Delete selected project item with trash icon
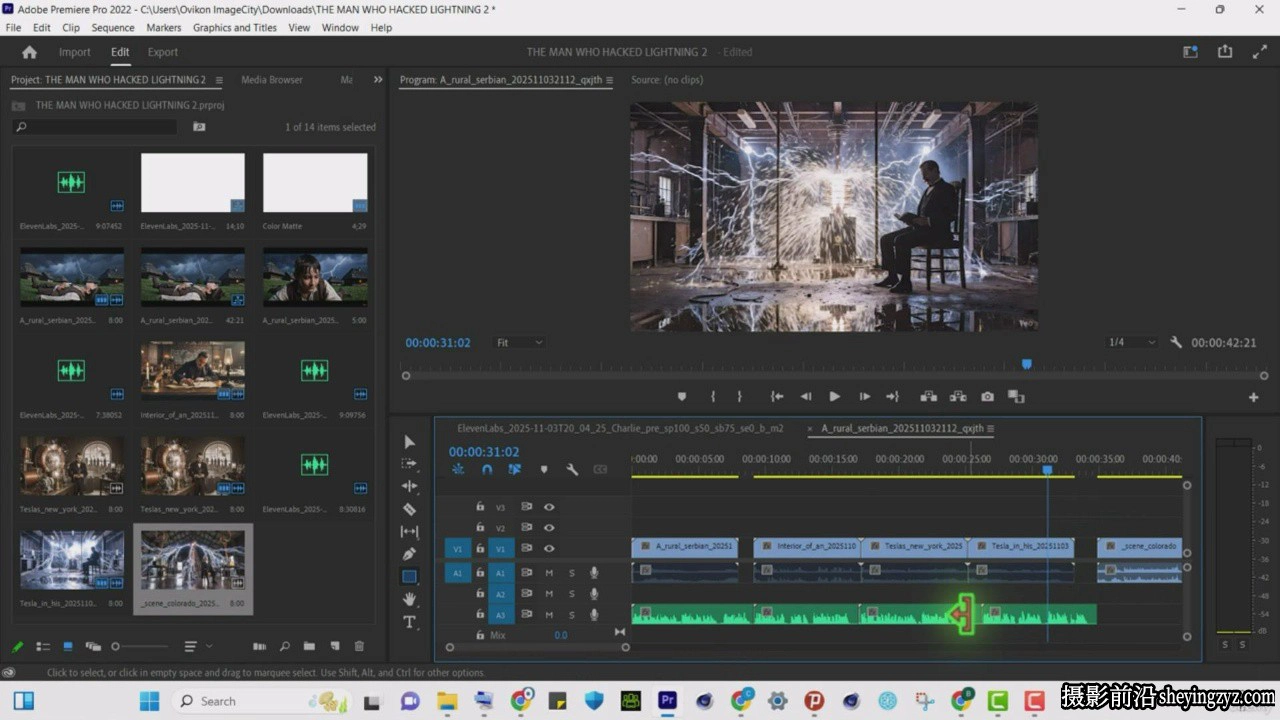 (x=360, y=646)
